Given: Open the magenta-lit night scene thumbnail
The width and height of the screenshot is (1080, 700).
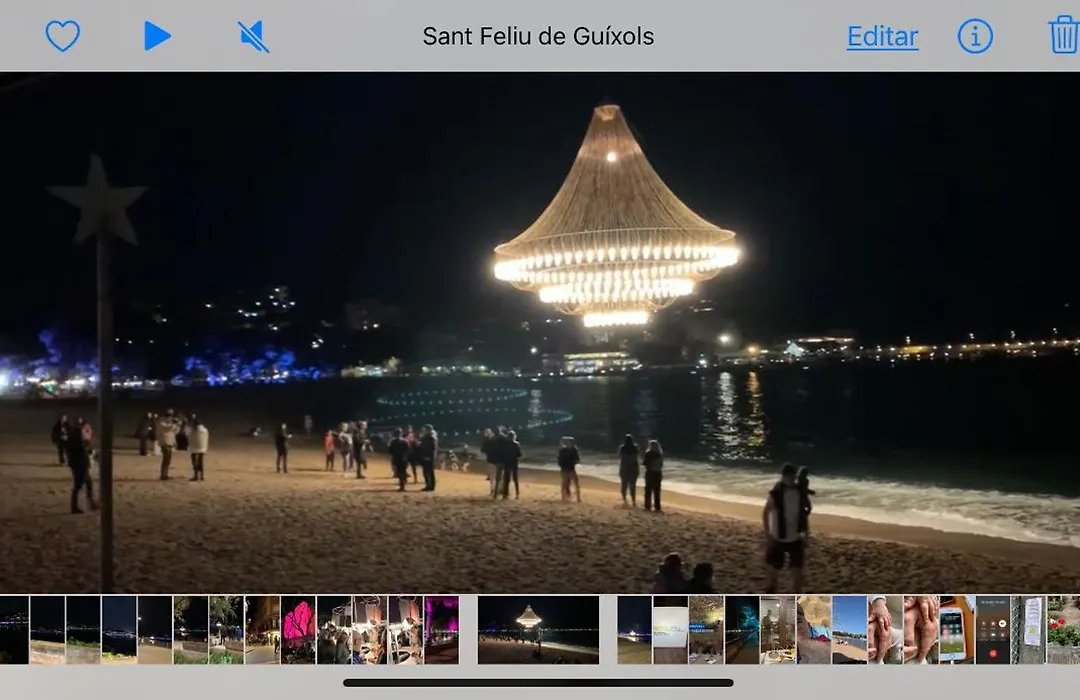Looking at the screenshot, I should 442,630.
